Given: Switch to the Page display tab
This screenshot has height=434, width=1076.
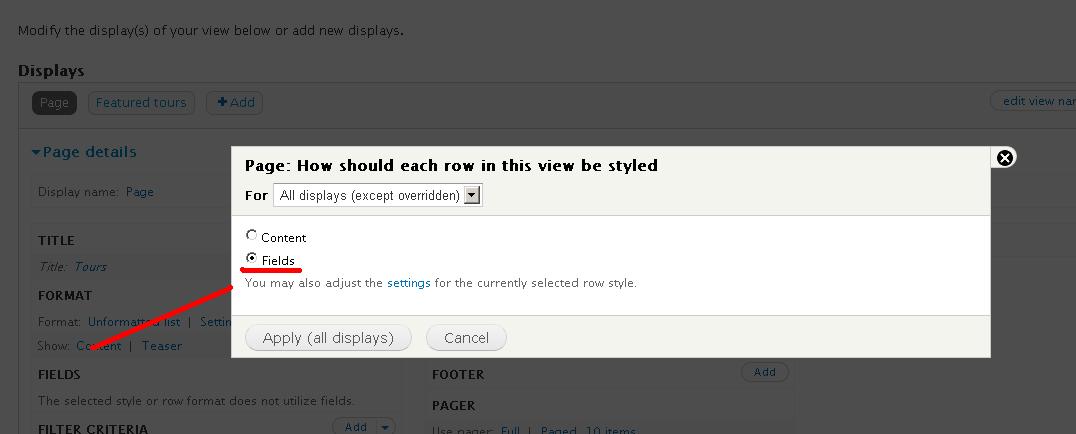Looking at the screenshot, I should 54,103.
